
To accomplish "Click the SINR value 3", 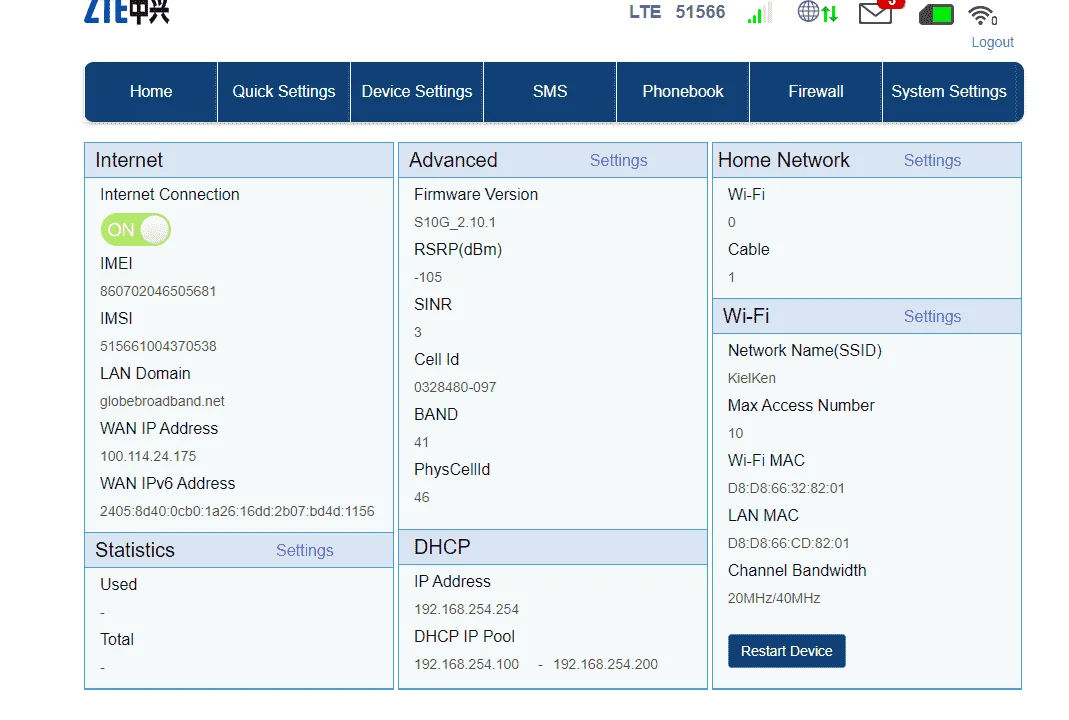I will pos(418,333).
